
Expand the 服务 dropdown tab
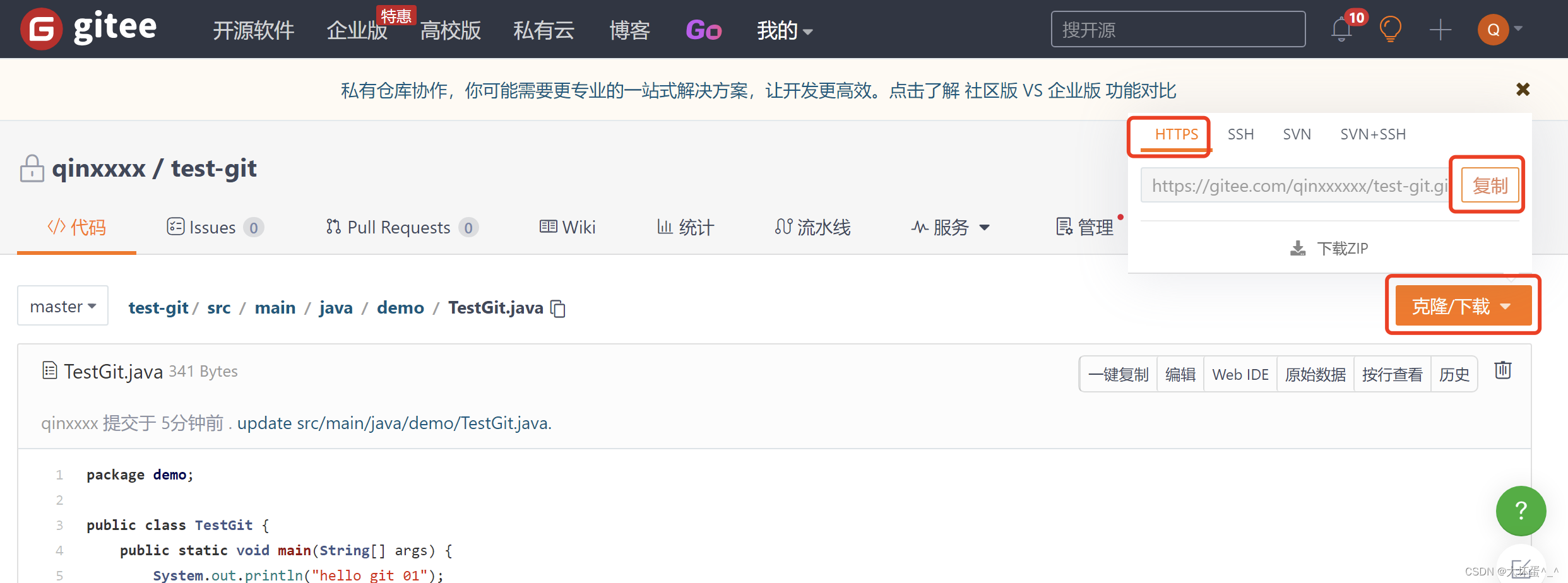pyautogui.click(x=950, y=227)
